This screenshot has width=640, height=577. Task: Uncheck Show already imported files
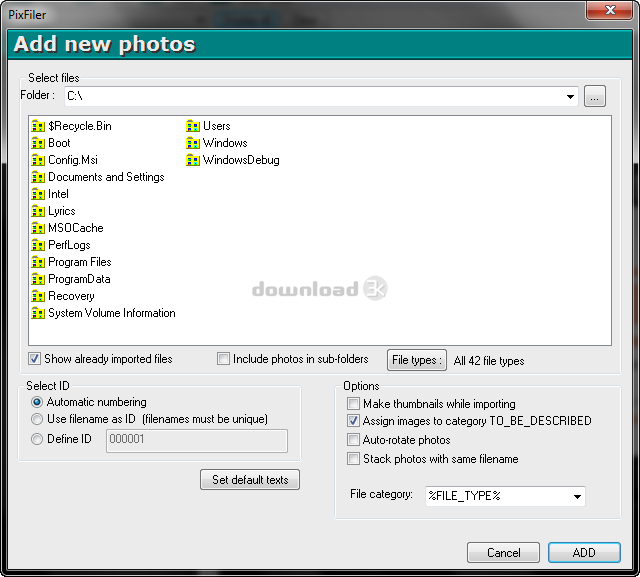pyautogui.click(x=34, y=359)
